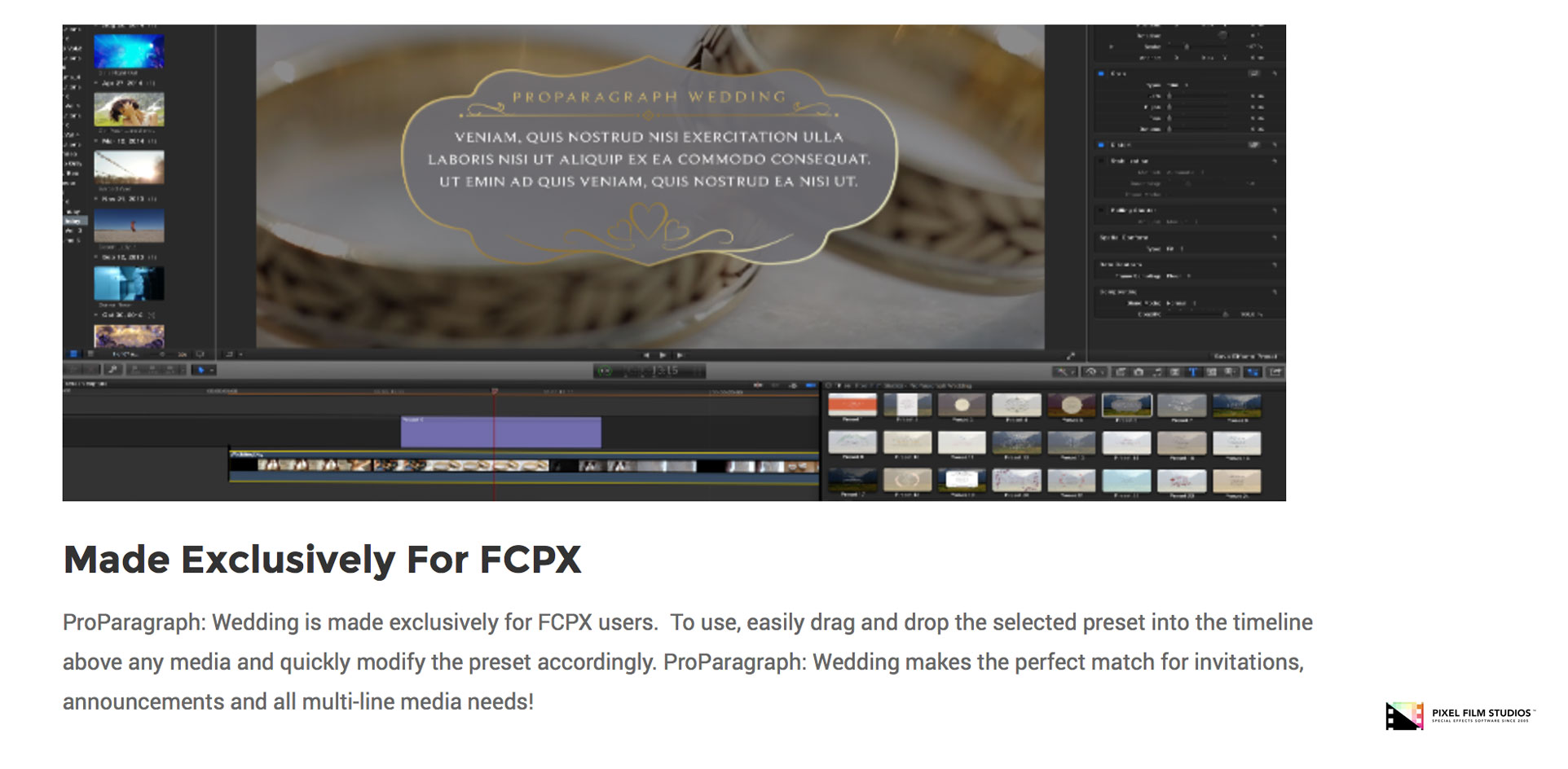This screenshot has height=769, width=1568.
Task: Play the viewer clip
Action: pos(663,355)
